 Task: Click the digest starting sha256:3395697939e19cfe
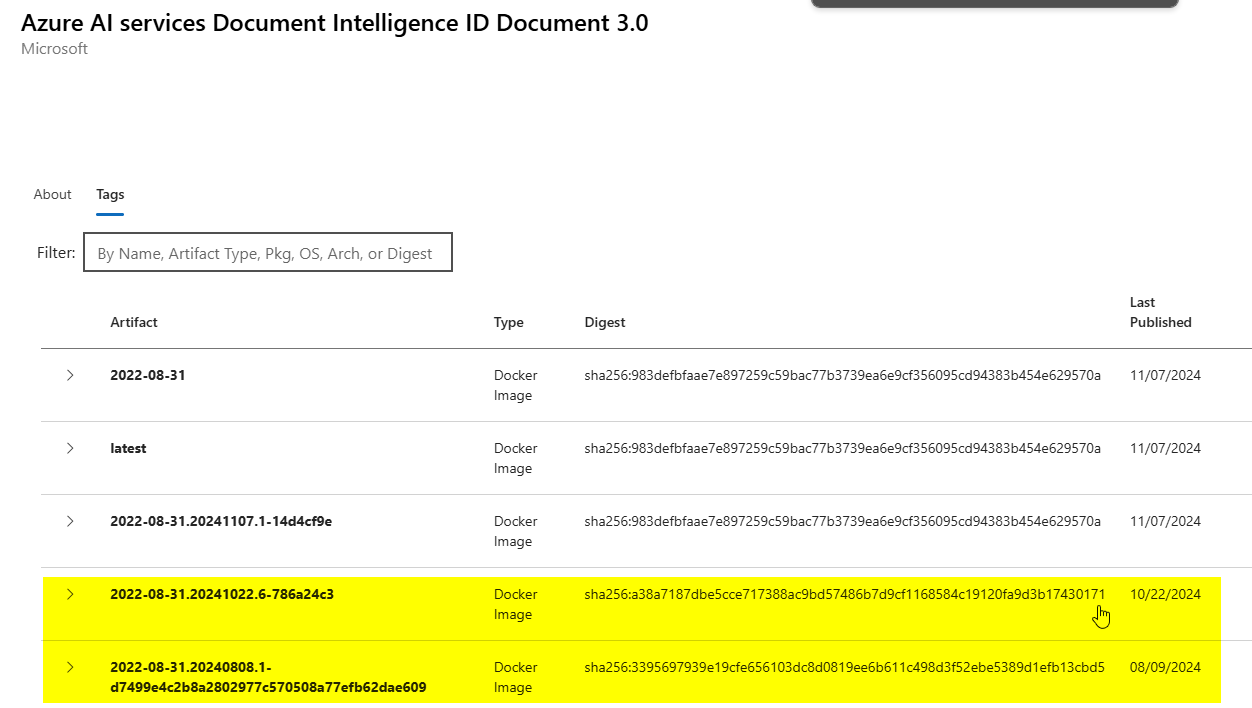845,667
